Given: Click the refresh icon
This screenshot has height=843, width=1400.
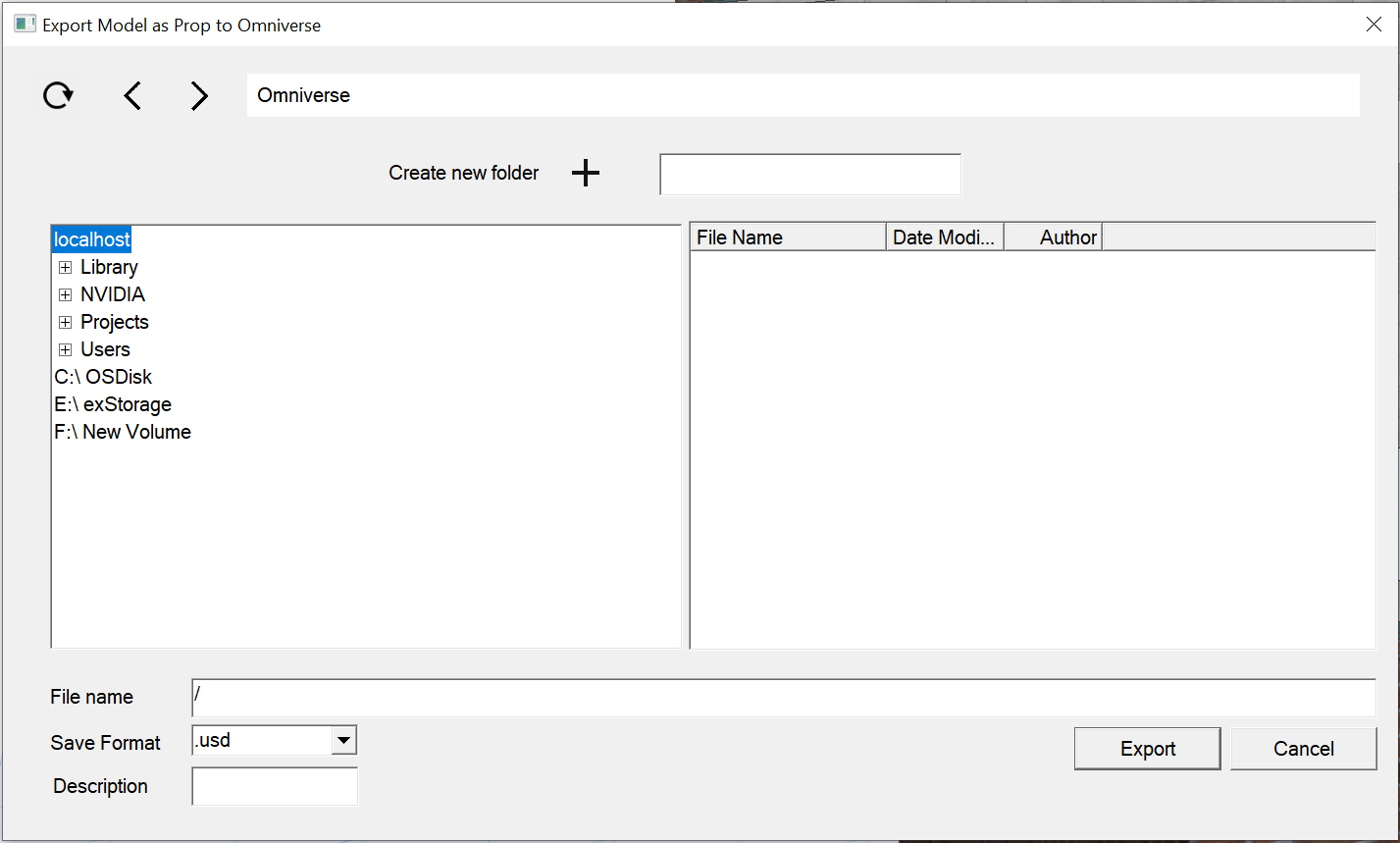Looking at the screenshot, I should pos(58,95).
